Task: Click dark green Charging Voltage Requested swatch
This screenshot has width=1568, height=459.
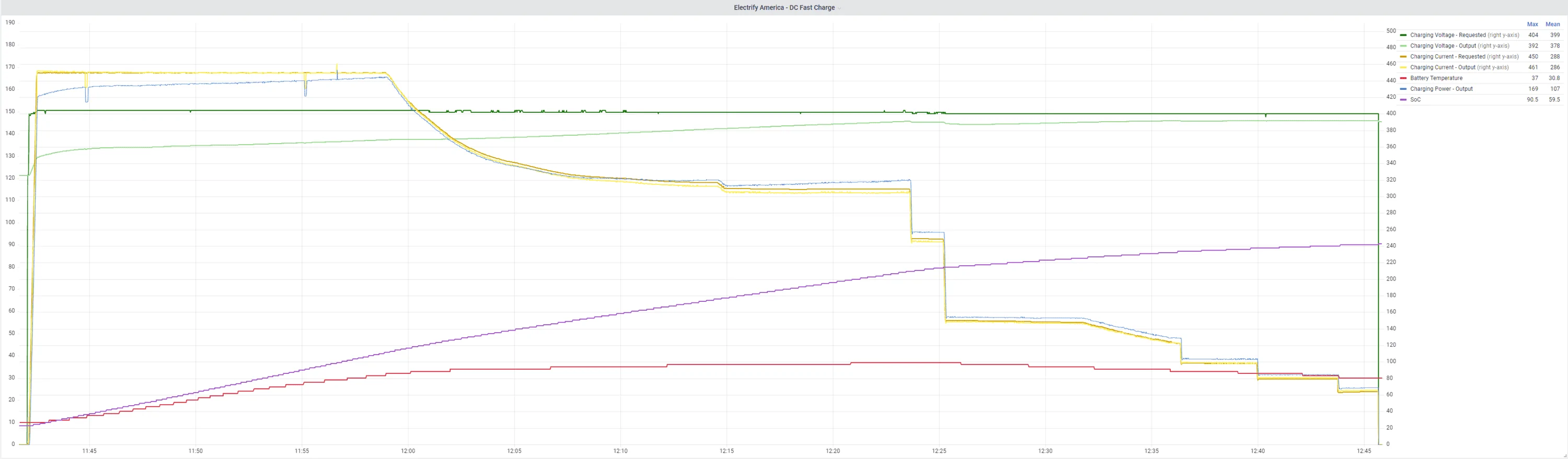Action: pos(1403,36)
